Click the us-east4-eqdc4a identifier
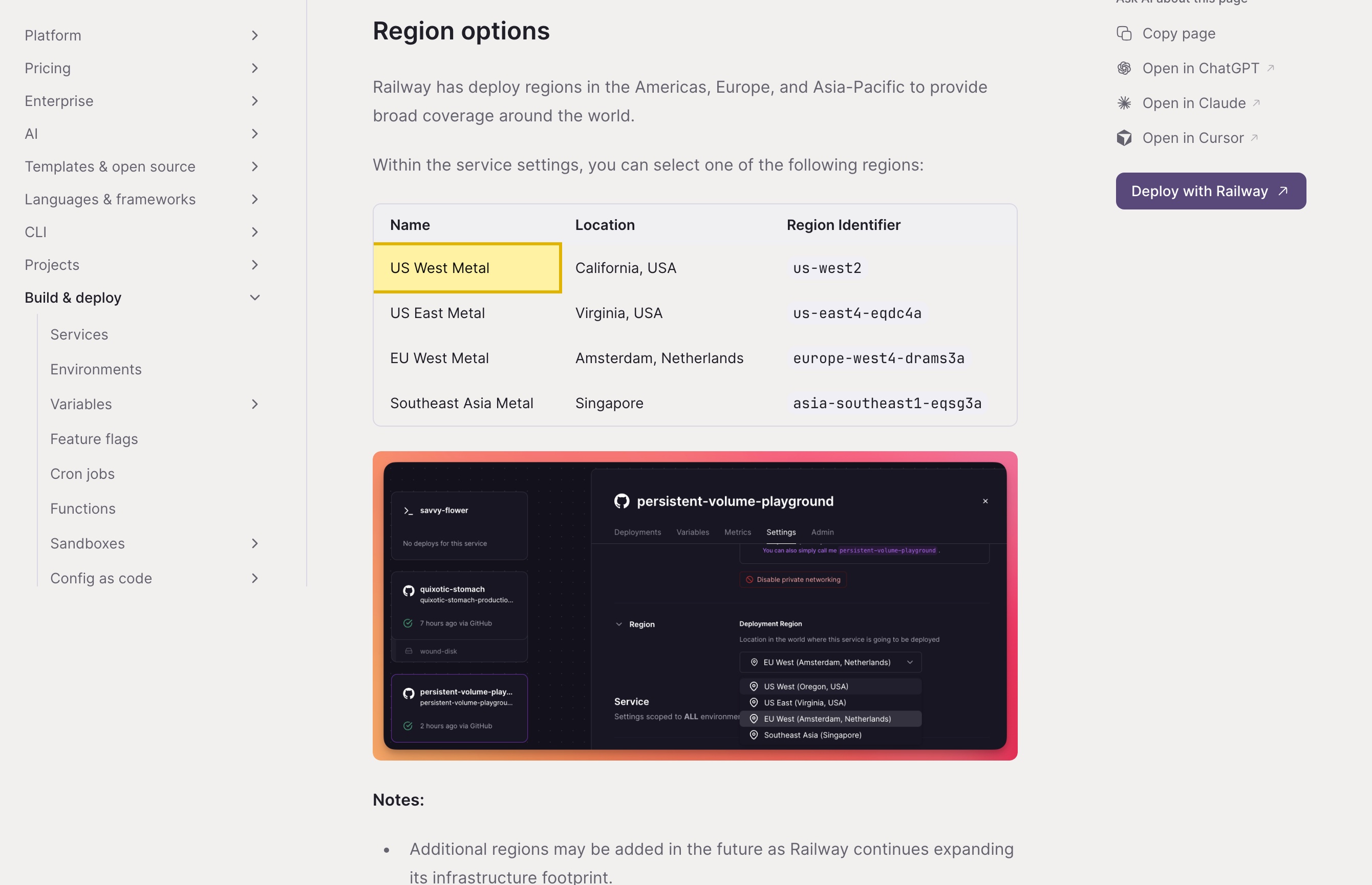 (857, 313)
